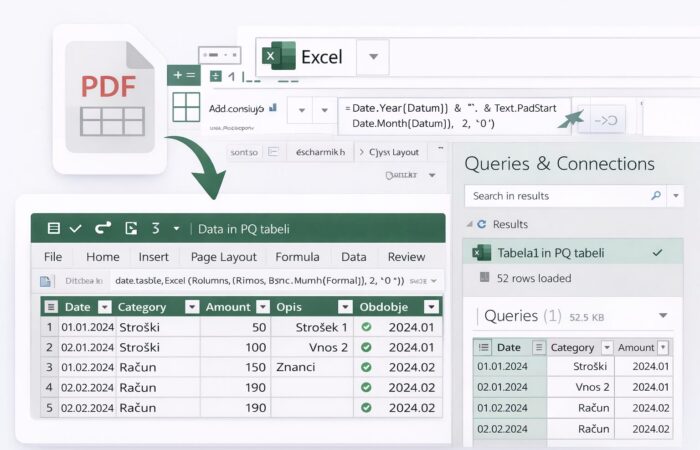Click the table grid icon

click(x=186, y=107)
